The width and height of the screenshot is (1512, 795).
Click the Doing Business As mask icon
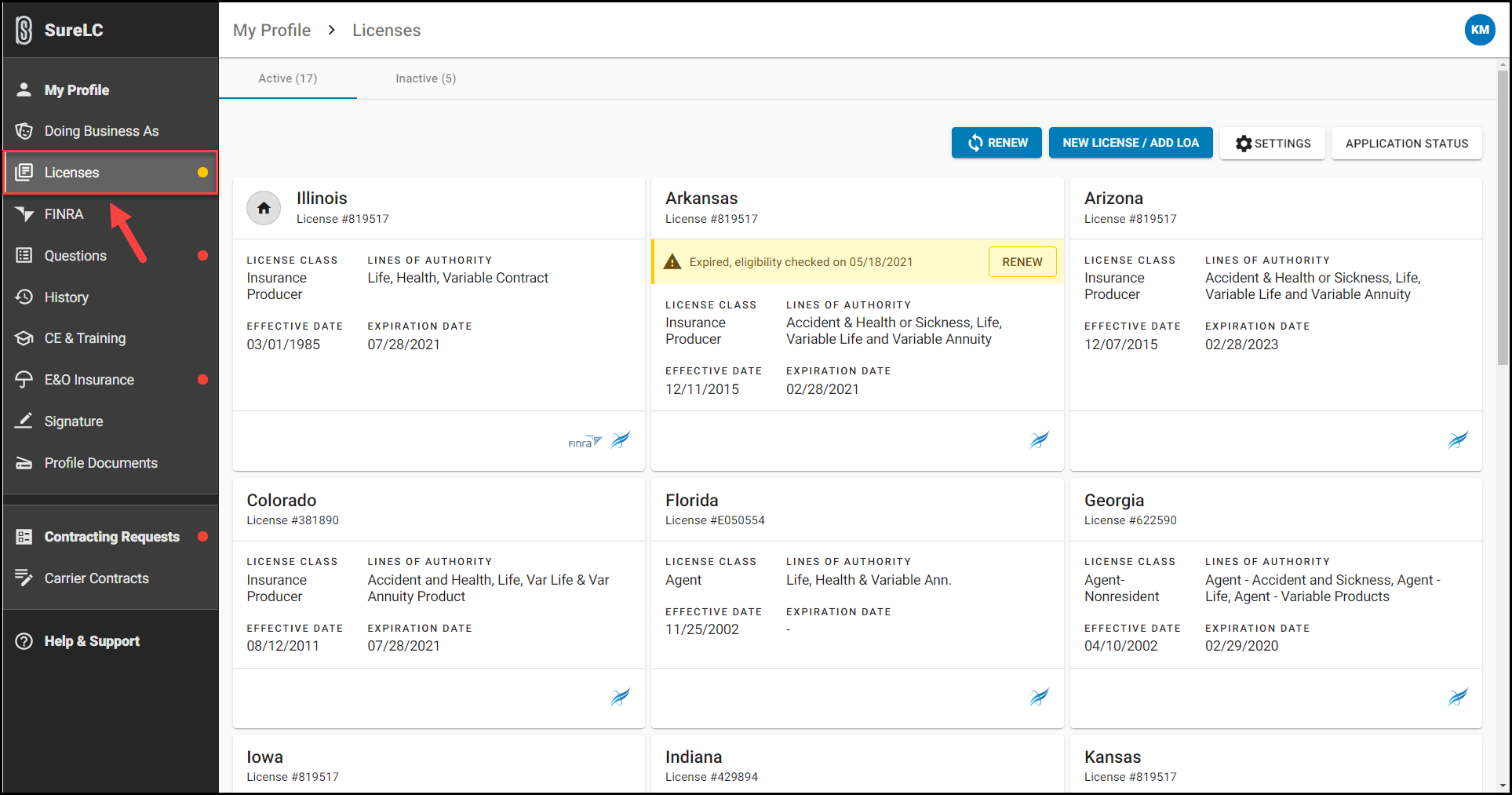click(24, 131)
